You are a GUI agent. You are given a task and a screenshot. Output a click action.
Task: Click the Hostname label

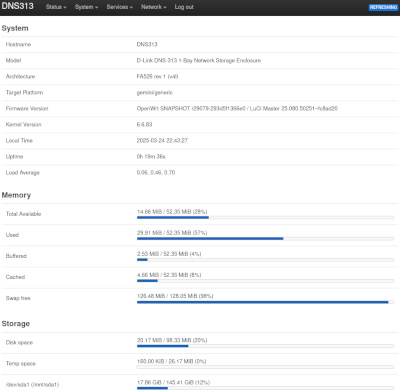click(18, 44)
